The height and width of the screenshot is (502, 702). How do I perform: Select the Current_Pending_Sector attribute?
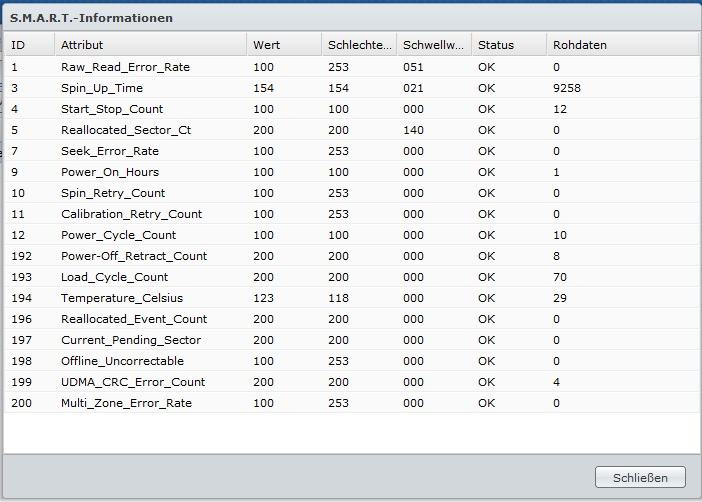tap(131, 340)
